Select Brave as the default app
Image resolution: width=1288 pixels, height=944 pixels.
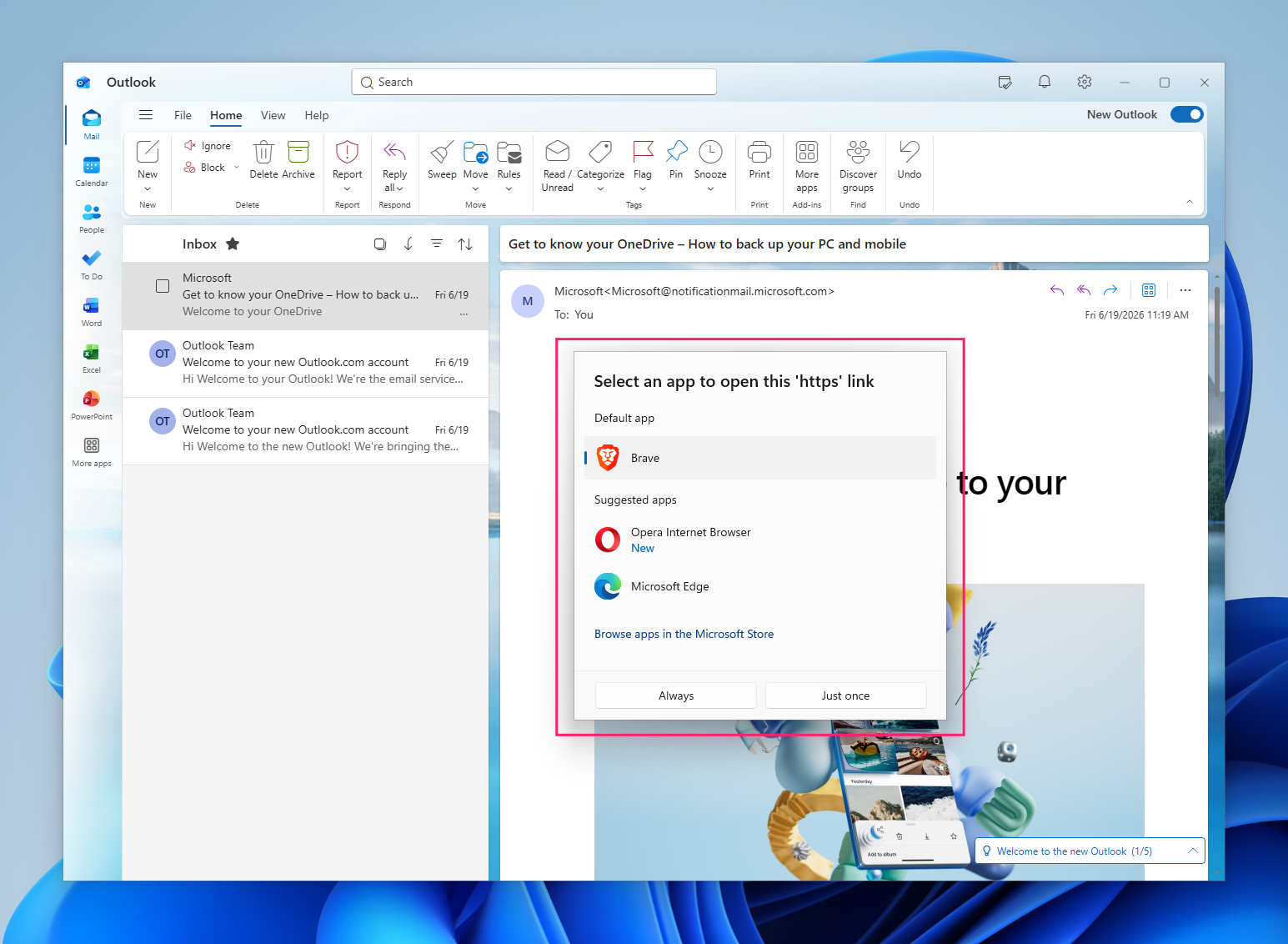tap(760, 458)
